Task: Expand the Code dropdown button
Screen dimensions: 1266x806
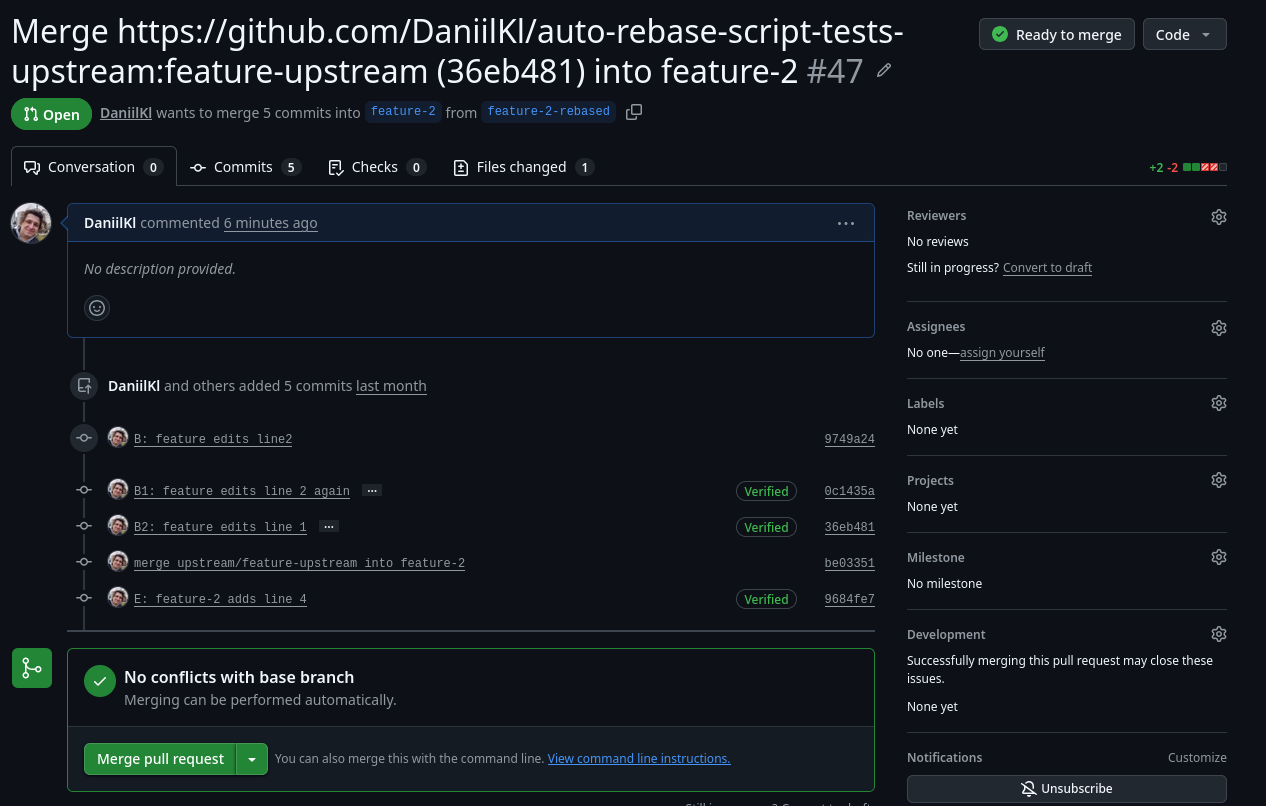Action: tap(1184, 34)
